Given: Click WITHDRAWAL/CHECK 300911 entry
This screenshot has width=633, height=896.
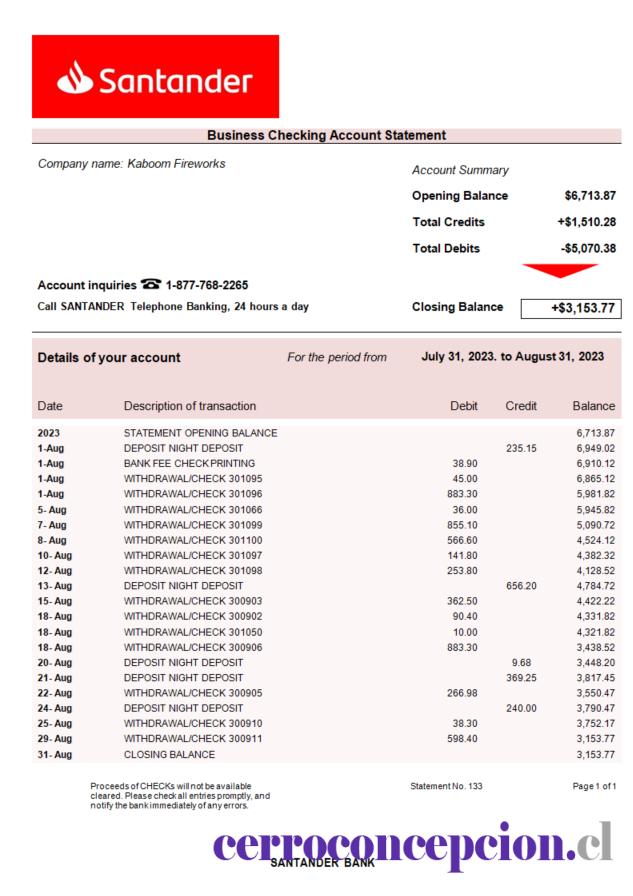Looking at the screenshot, I should (x=193, y=738).
